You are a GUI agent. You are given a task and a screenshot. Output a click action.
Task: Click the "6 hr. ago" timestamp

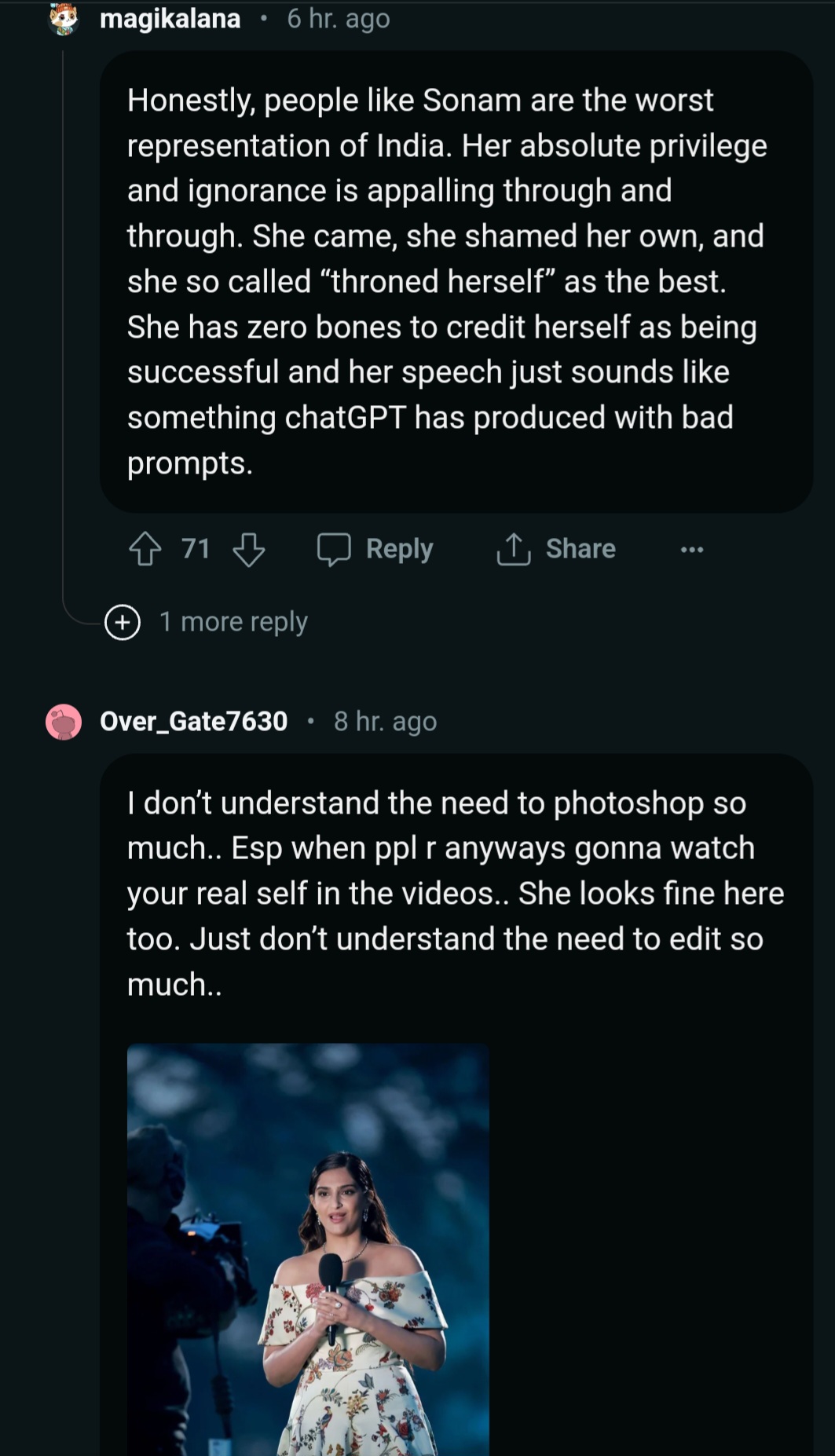pos(339,19)
